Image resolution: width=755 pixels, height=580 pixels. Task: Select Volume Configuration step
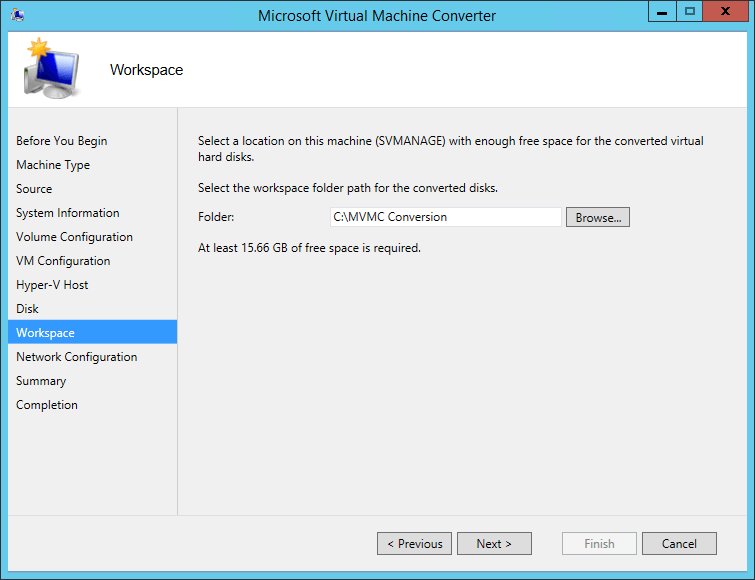coord(74,237)
